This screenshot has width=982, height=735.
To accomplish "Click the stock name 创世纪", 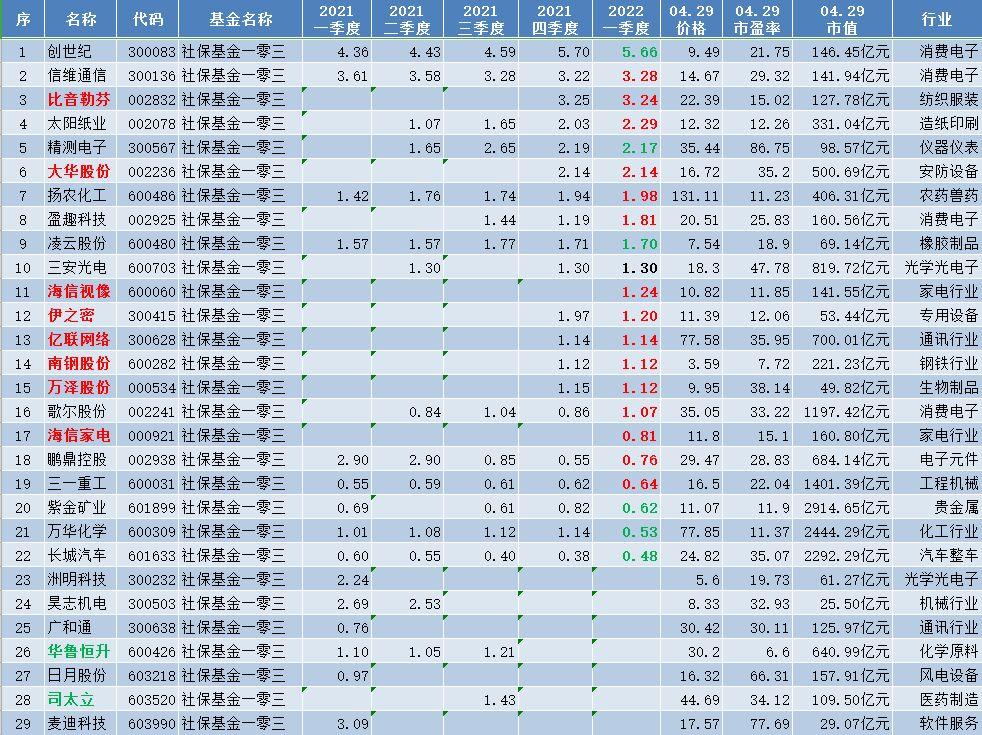I will coord(70,51).
